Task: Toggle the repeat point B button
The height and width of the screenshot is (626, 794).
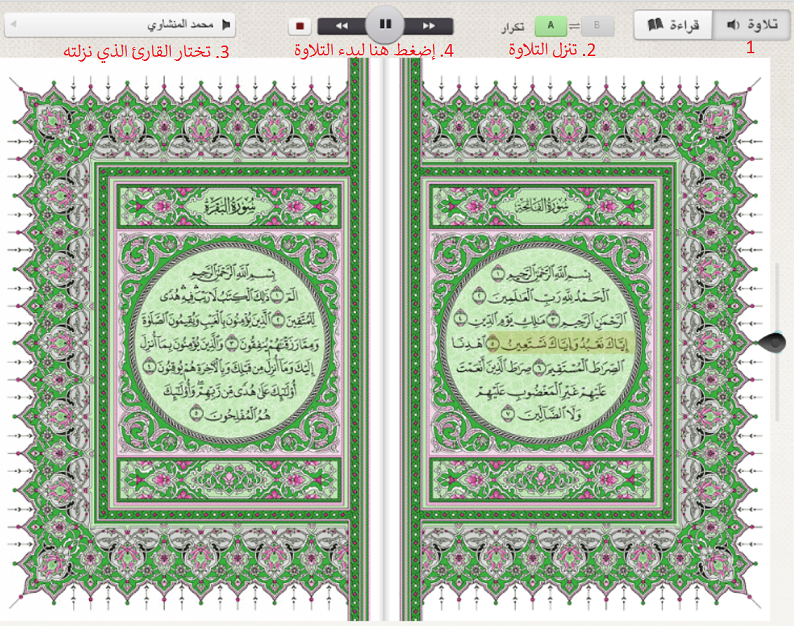Action: [597, 26]
